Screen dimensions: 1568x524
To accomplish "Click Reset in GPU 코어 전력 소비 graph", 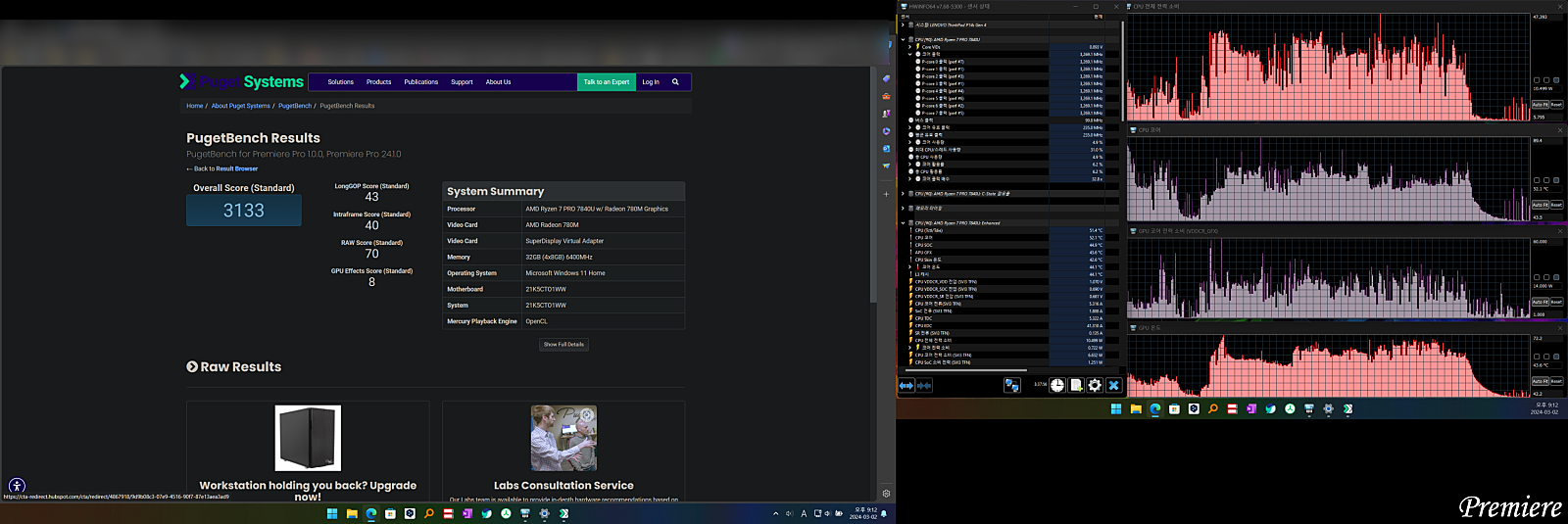I will coord(1556,302).
